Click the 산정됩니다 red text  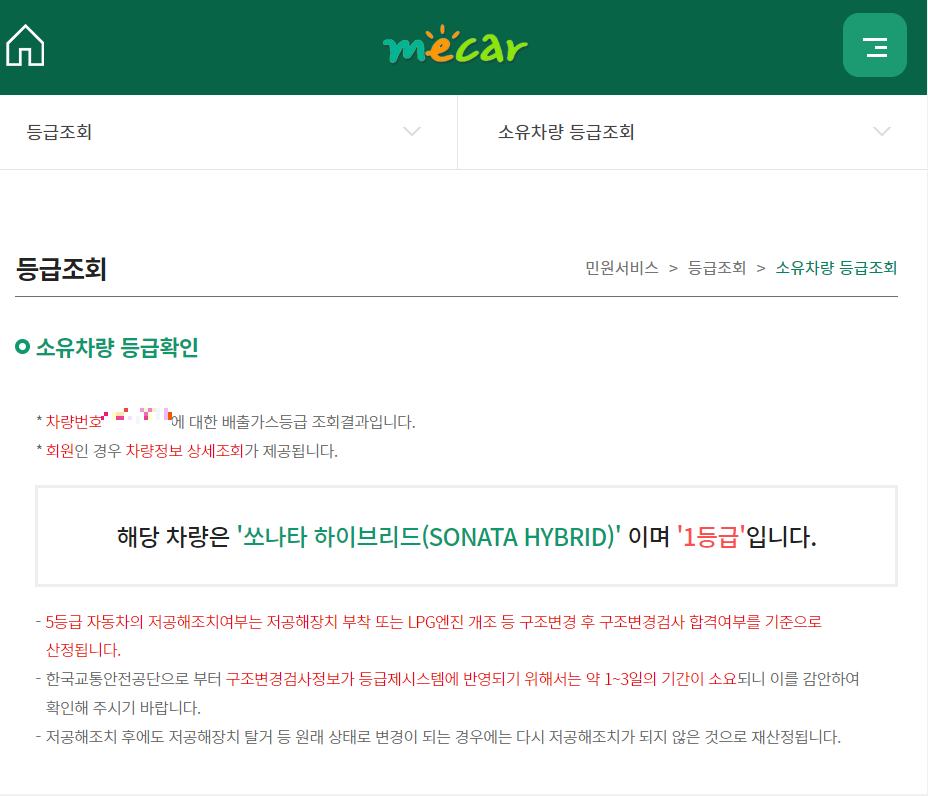tap(83, 650)
